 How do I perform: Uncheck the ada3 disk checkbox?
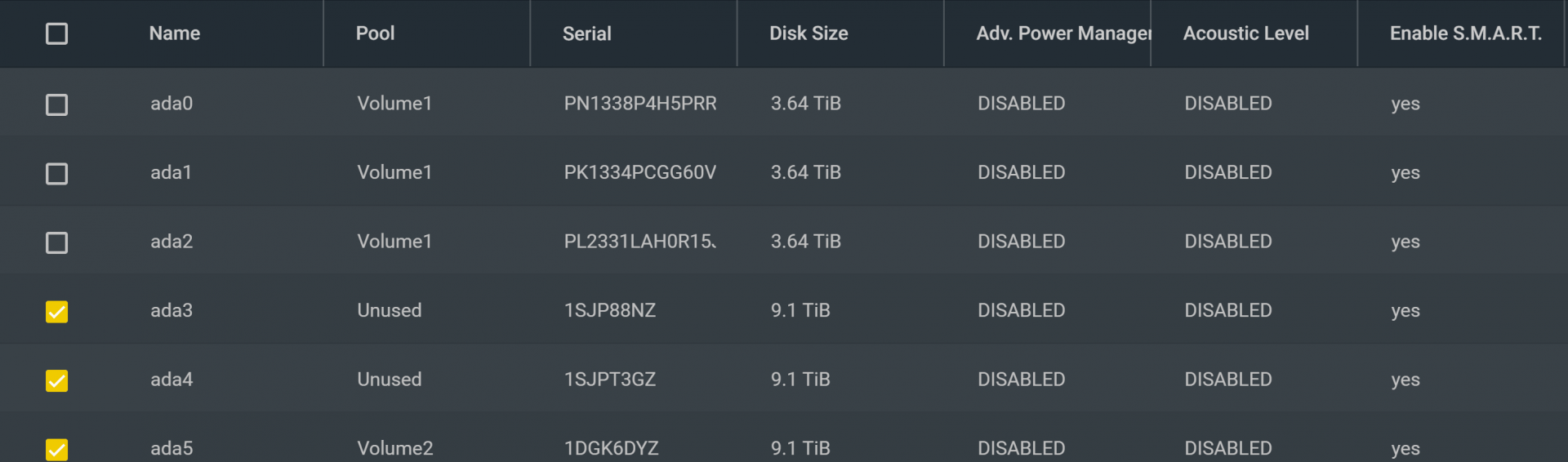(56, 312)
